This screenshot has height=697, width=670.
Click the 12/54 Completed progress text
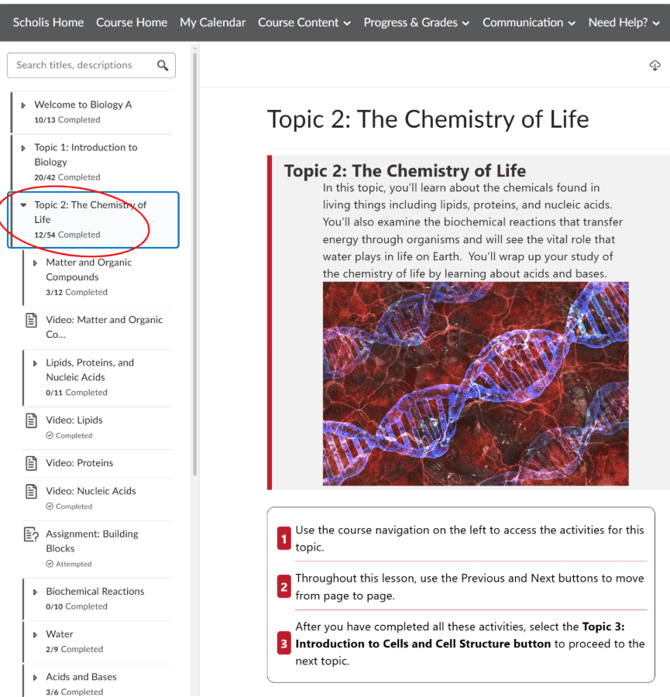pos(67,235)
